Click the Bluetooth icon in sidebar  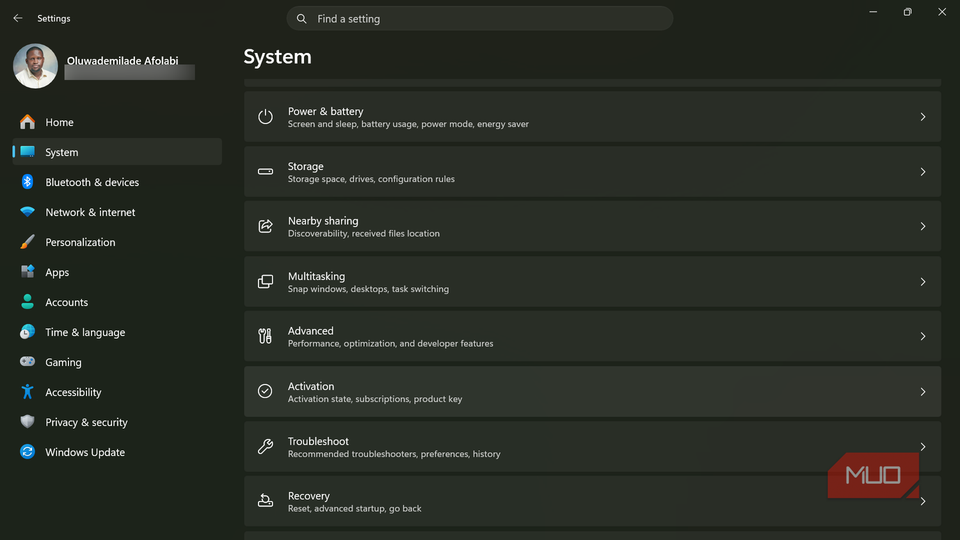pos(27,182)
